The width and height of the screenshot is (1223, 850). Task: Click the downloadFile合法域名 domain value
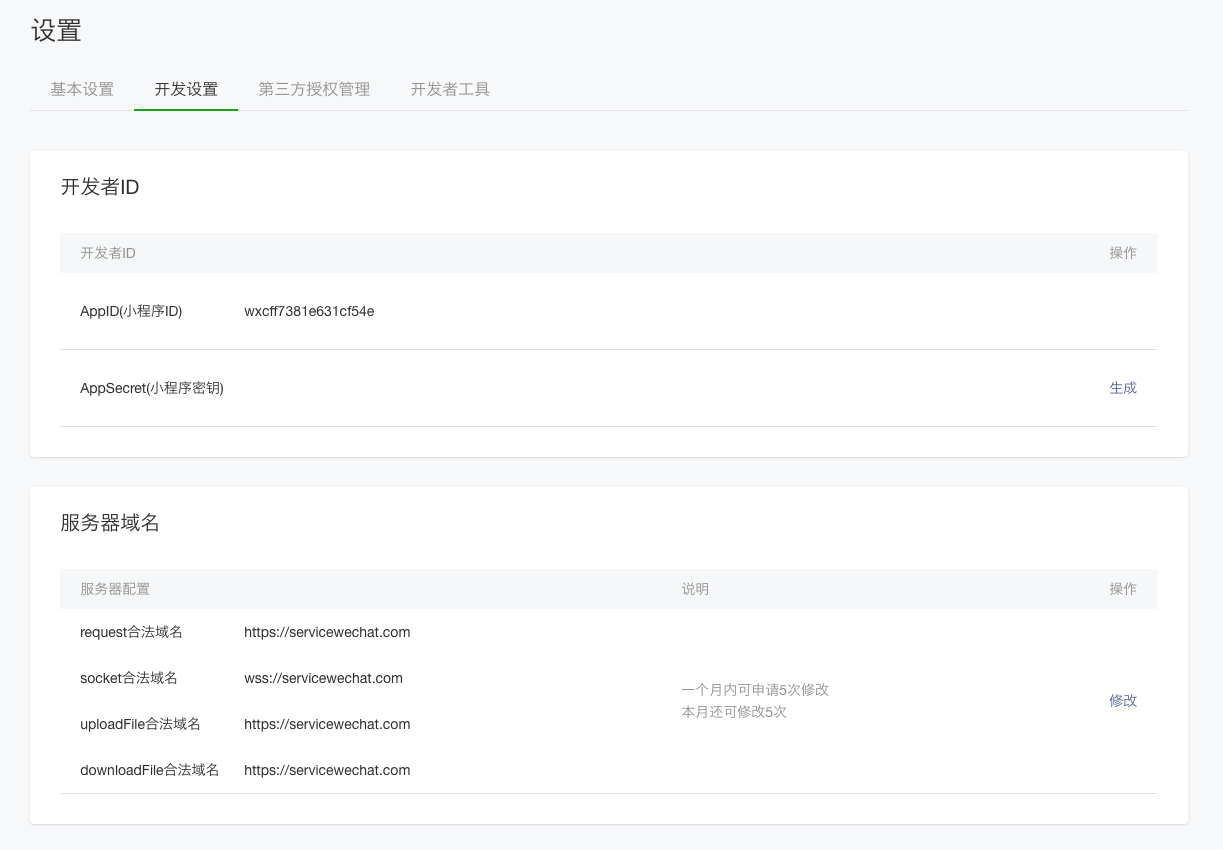(327, 770)
